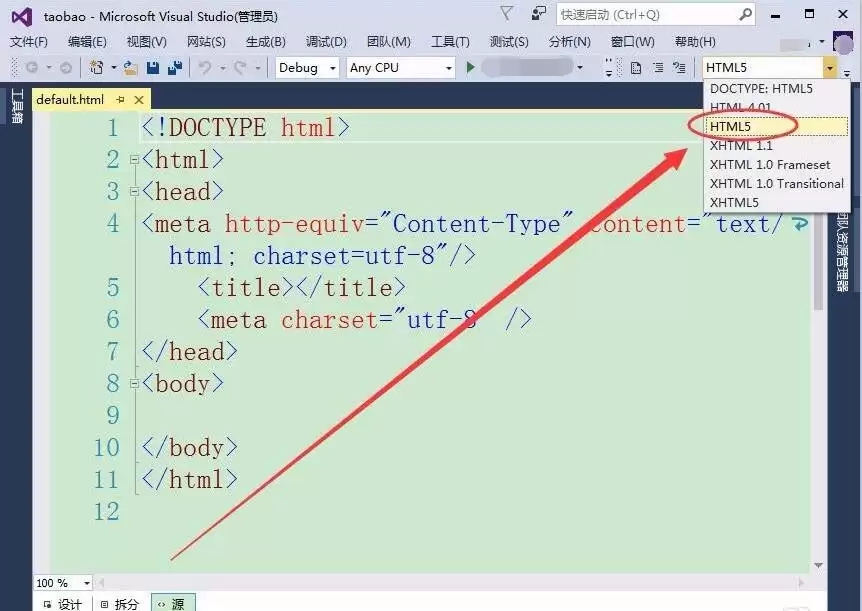Open the 调试(D) menu

coord(324,42)
